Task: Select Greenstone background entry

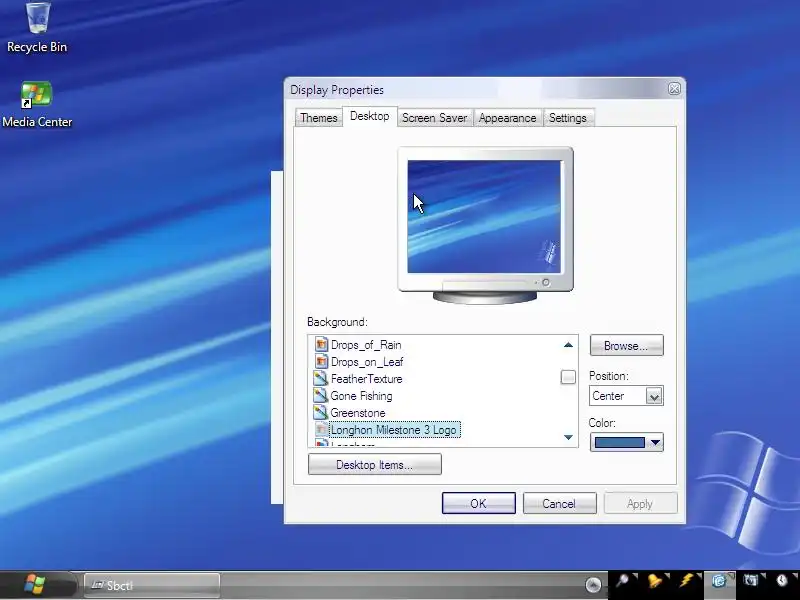Action: pyautogui.click(x=358, y=413)
